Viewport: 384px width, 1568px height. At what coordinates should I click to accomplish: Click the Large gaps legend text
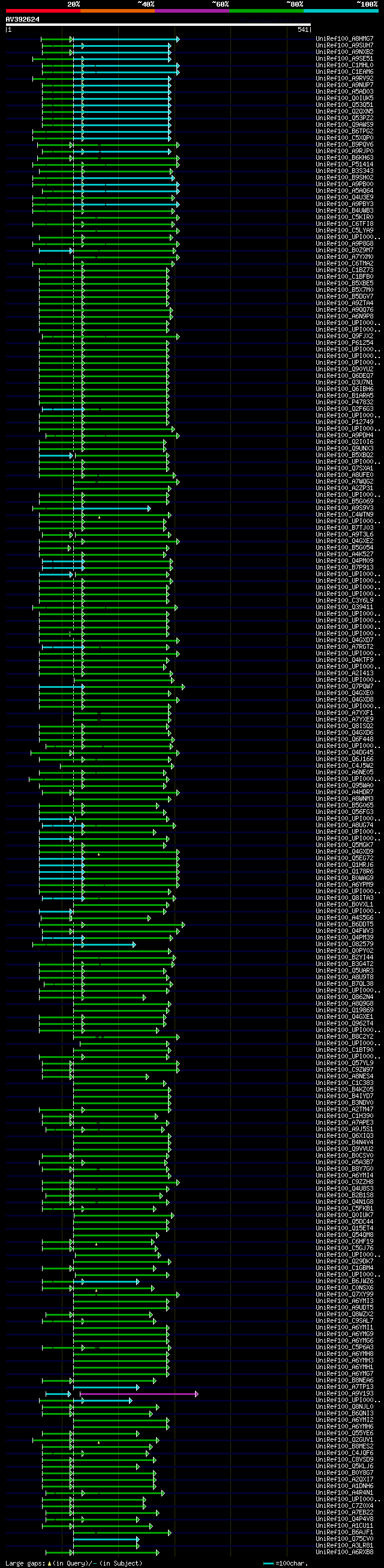coord(74,1563)
